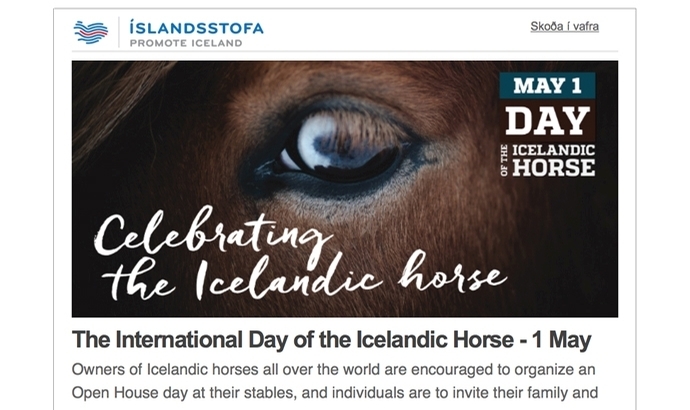Click the vertical divider beside the logo

point(119,32)
